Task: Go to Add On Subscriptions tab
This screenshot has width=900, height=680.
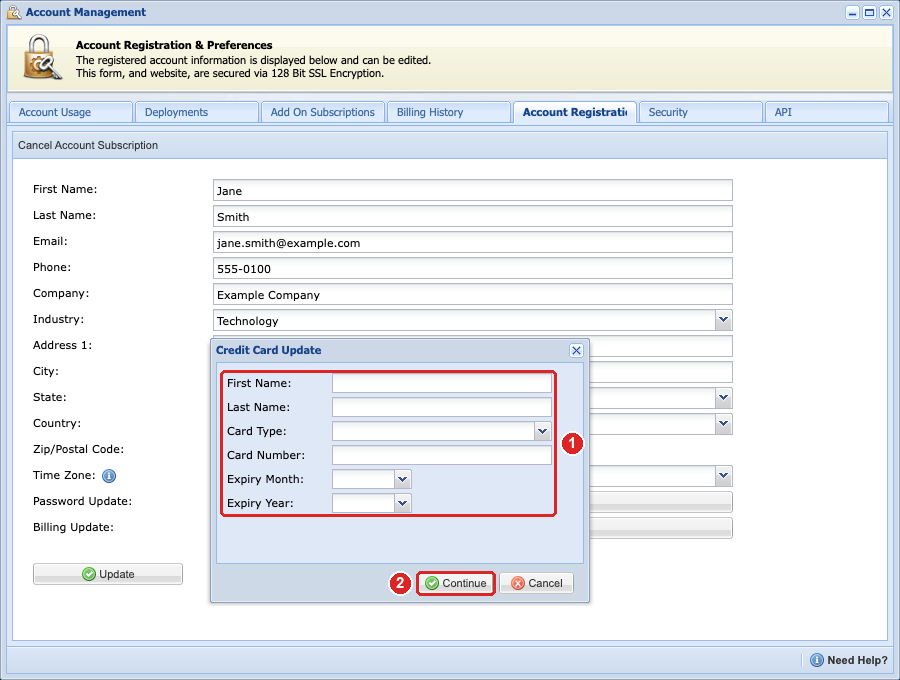Action: 323,112
